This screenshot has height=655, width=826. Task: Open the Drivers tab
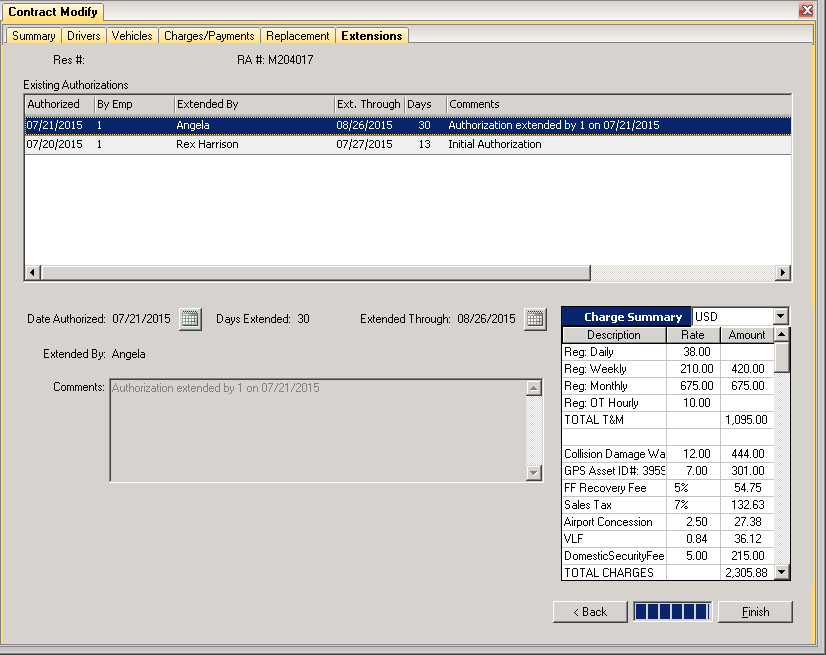(x=84, y=36)
